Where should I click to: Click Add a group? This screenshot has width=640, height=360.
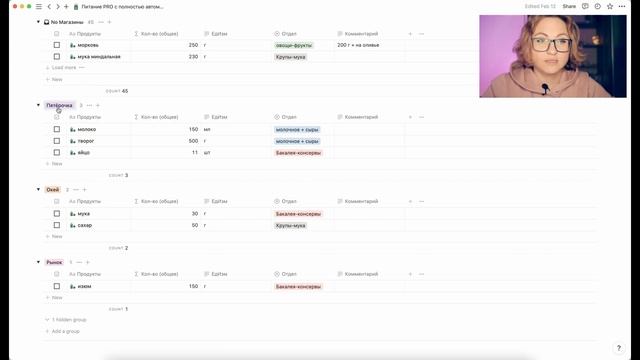click(62, 331)
